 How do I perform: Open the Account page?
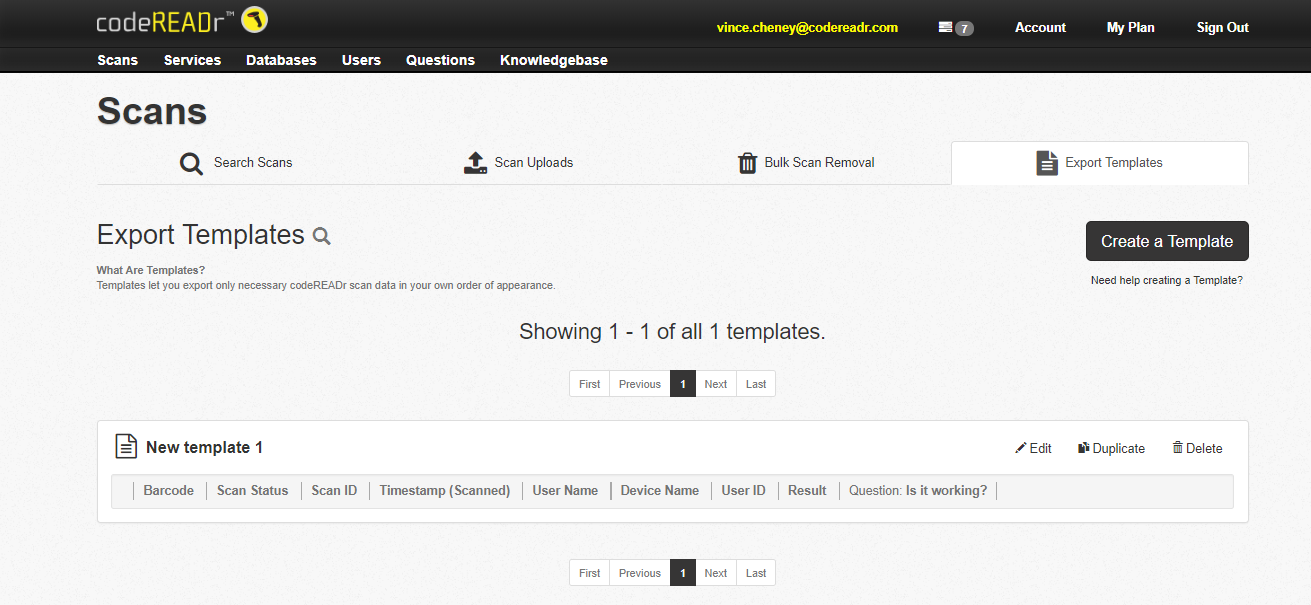pos(1040,28)
